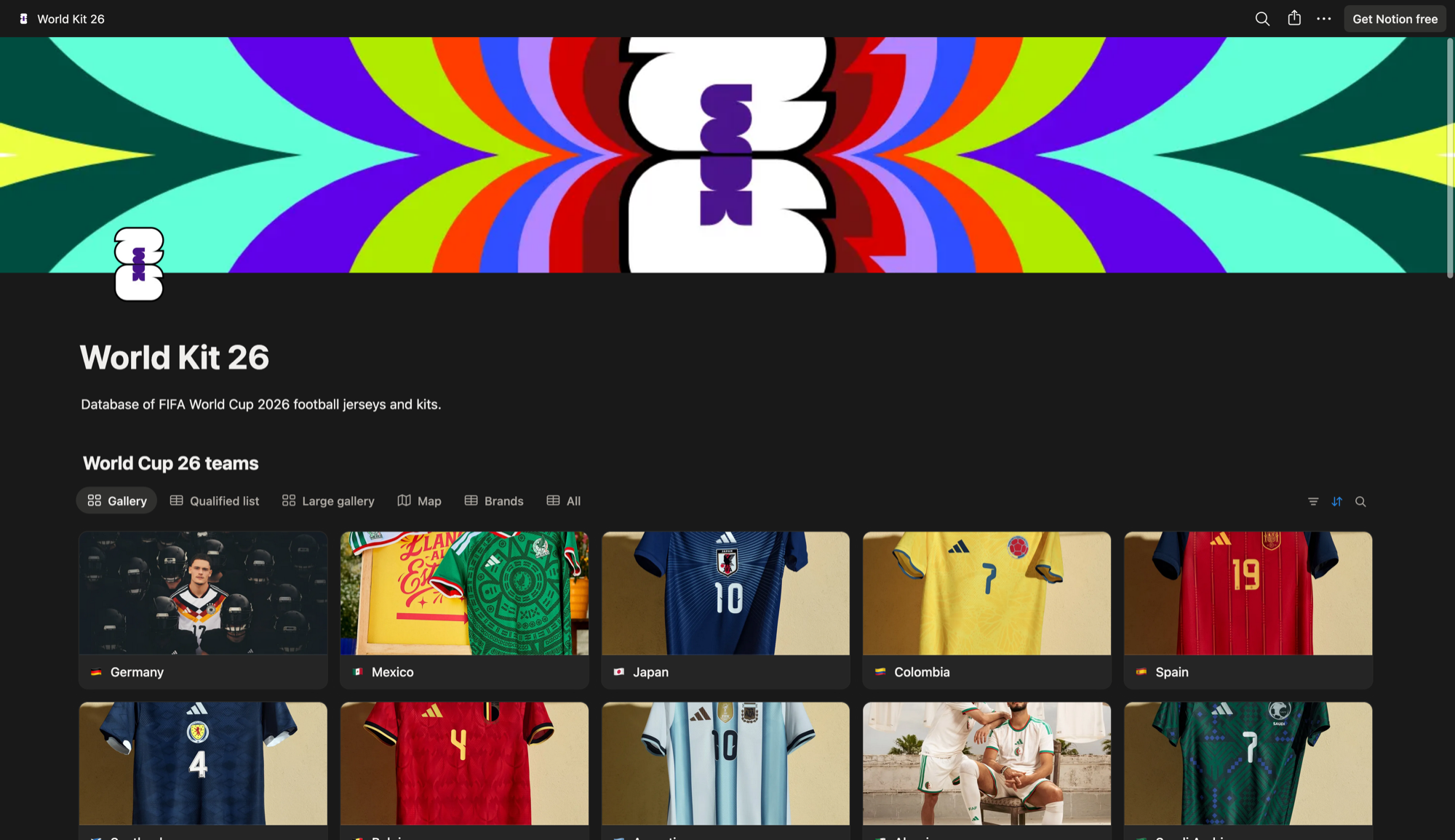Click the page logo in top-left breadcrumb

pos(24,19)
